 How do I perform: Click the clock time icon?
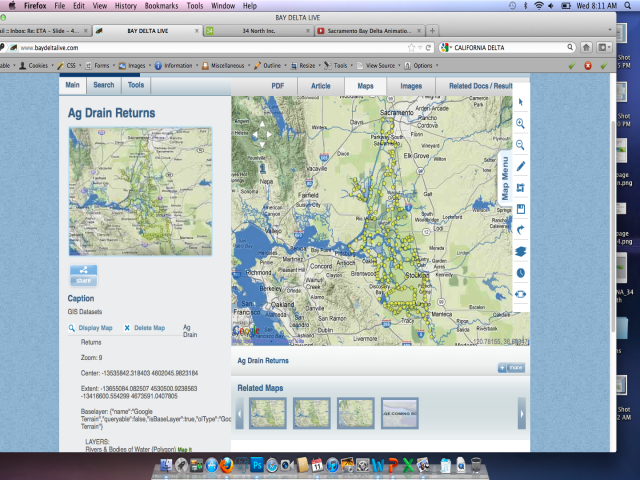520,273
